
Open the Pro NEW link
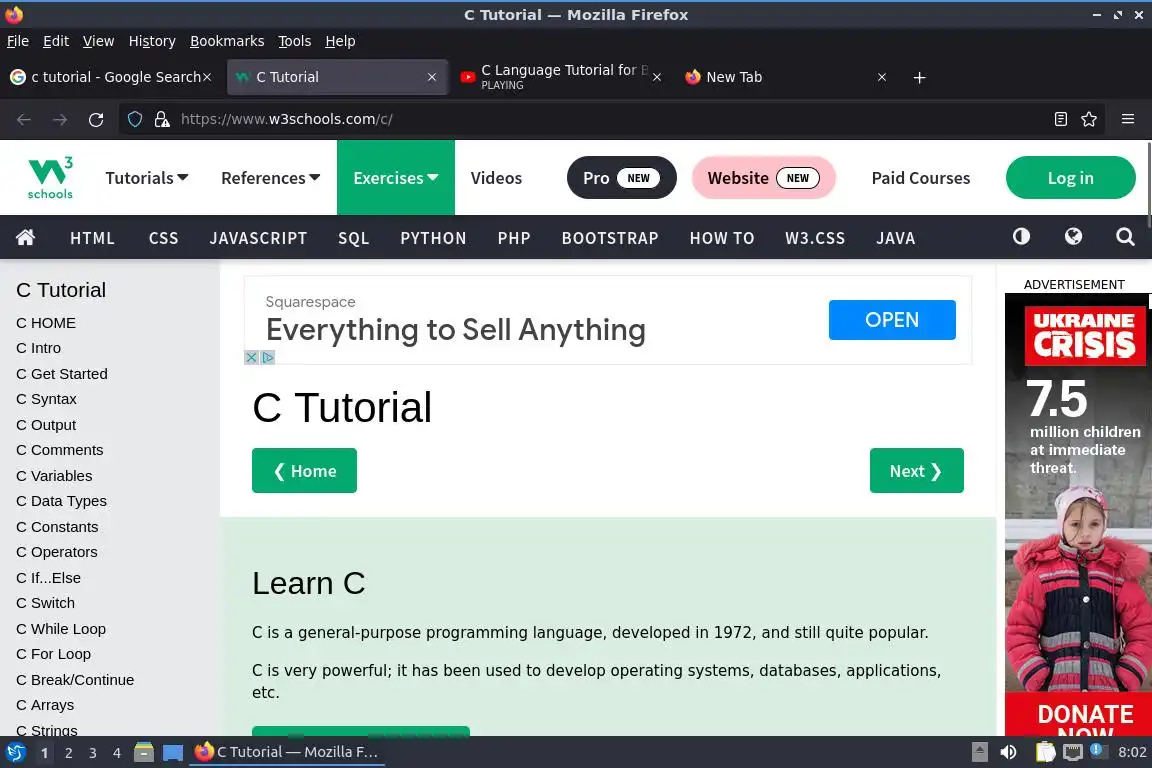pyautogui.click(x=622, y=178)
